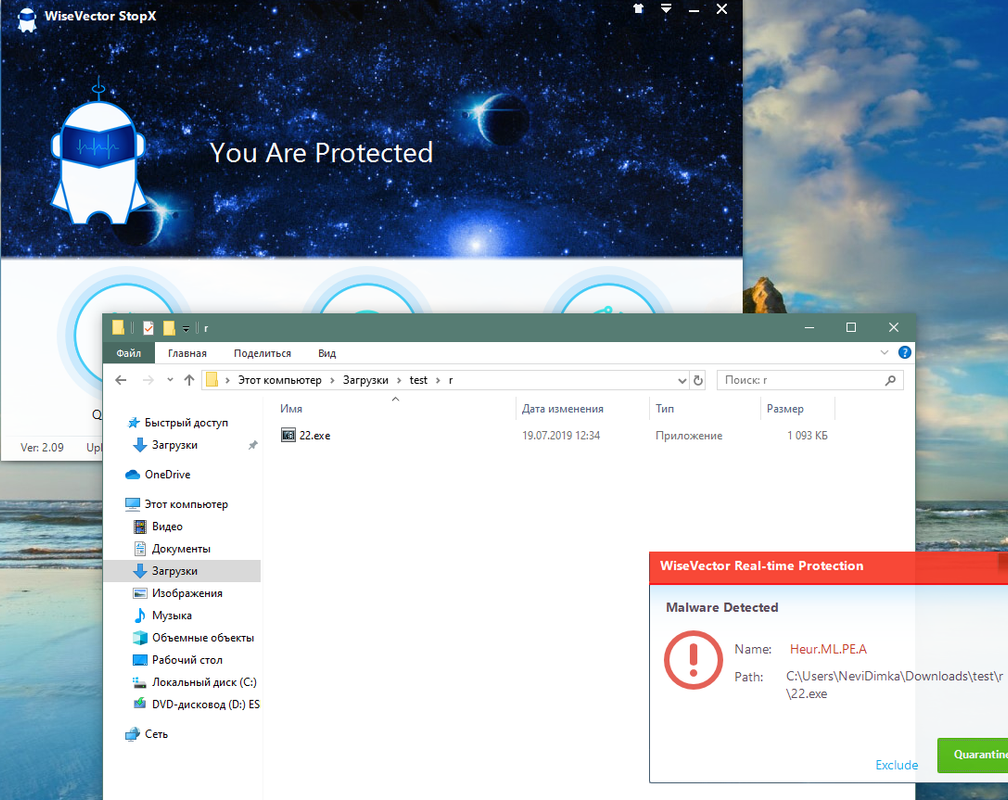The width and height of the screenshot is (1008, 800).
Task: Click the Ver: 2.09 version label
Action: (42, 448)
